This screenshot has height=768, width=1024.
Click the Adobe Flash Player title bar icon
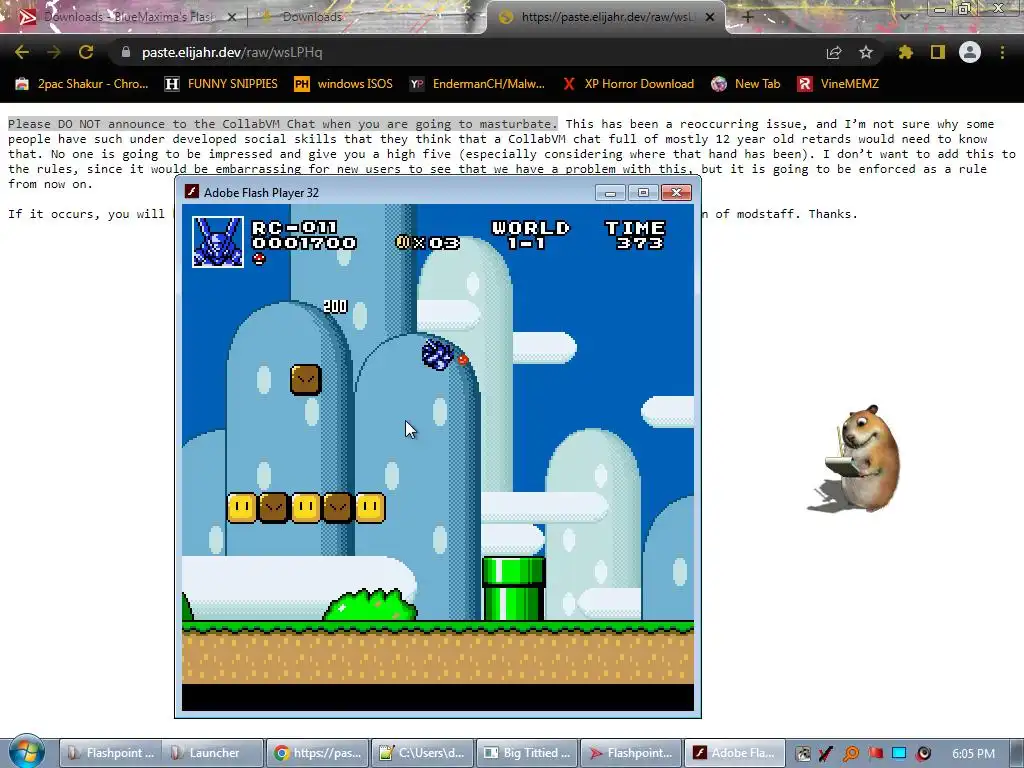(191, 191)
